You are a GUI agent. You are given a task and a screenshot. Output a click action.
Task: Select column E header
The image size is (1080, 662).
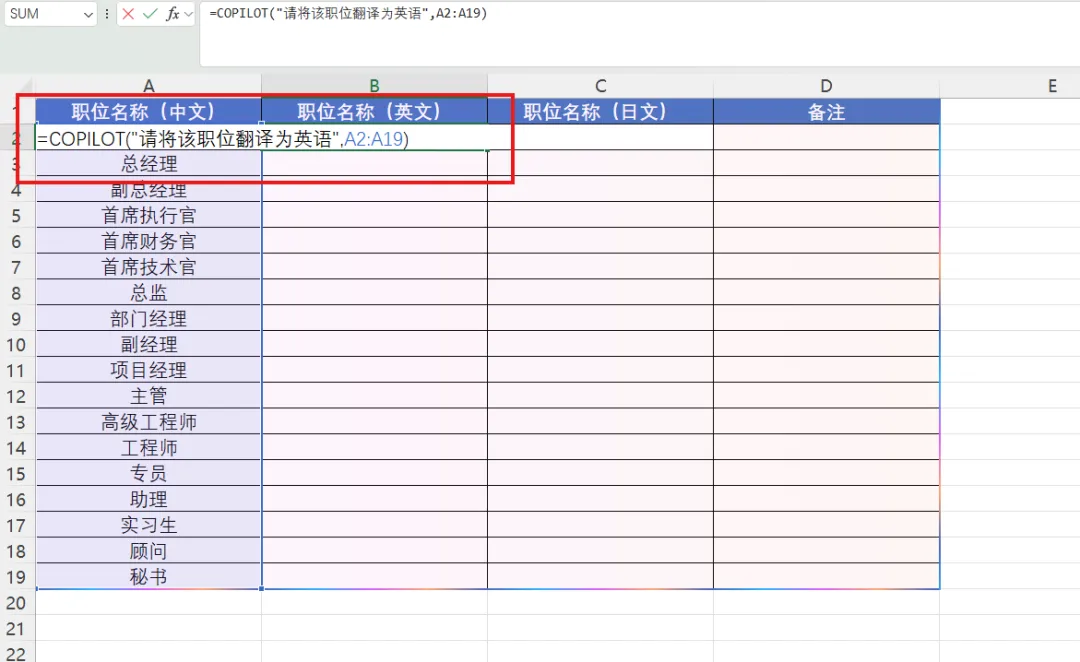point(1052,85)
